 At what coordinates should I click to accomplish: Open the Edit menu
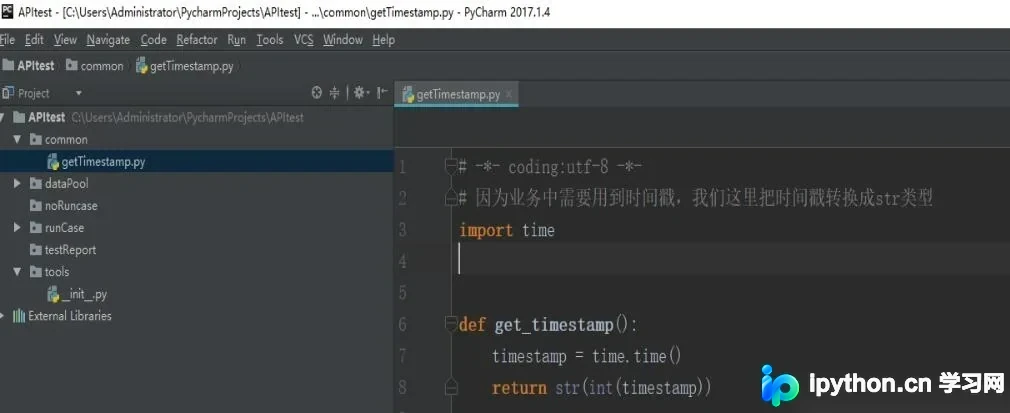point(34,40)
